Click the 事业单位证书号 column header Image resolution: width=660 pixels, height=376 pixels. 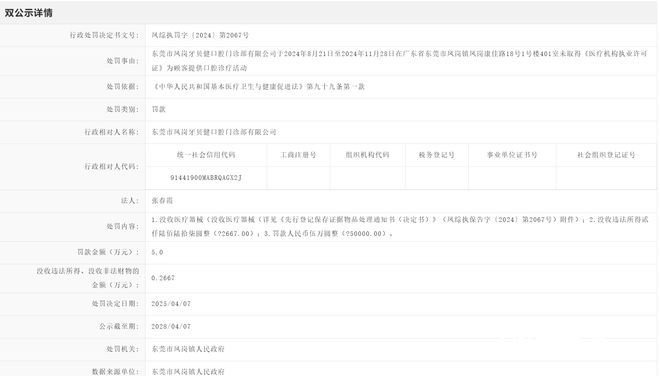point(512,155)
